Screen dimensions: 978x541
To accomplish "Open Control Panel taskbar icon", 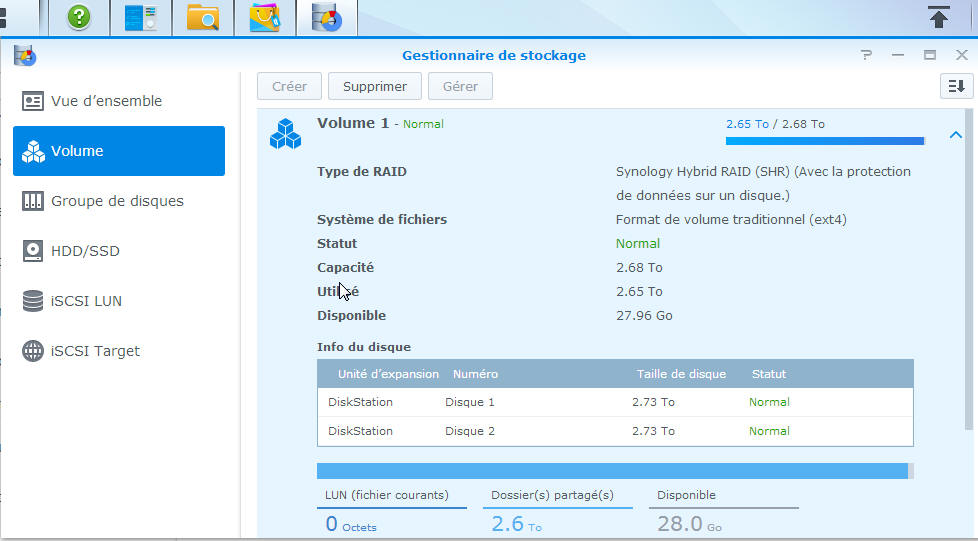I will click(140, 17).
